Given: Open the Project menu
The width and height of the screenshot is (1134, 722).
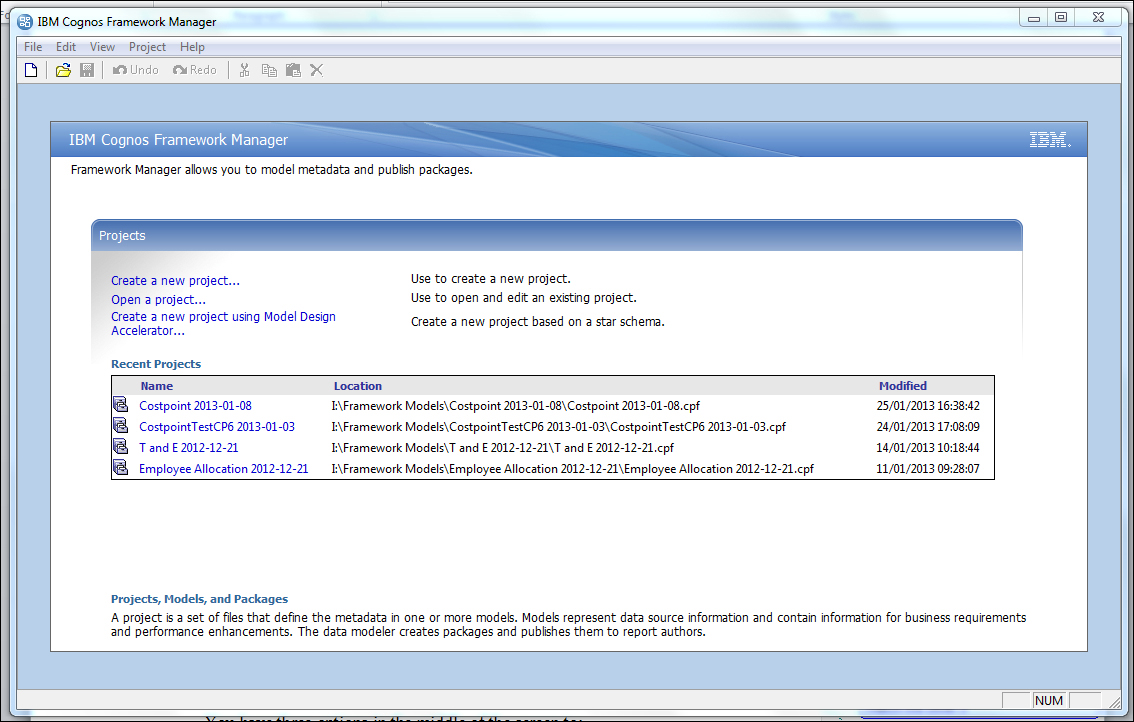Looking at the screenshot, I should (148, 47).
